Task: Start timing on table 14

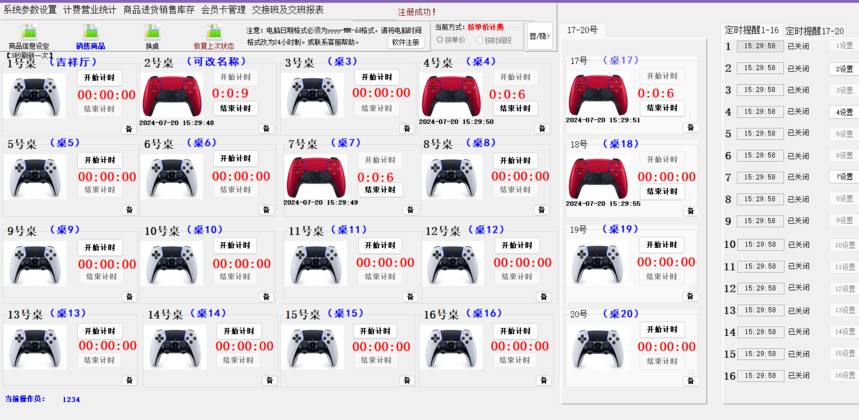Action: point(239,331)
